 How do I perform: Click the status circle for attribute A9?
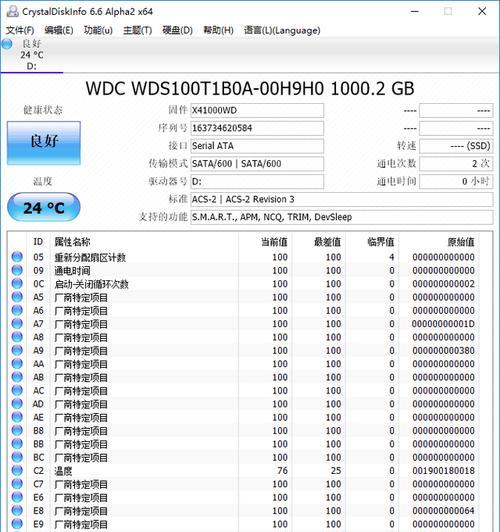17,350
